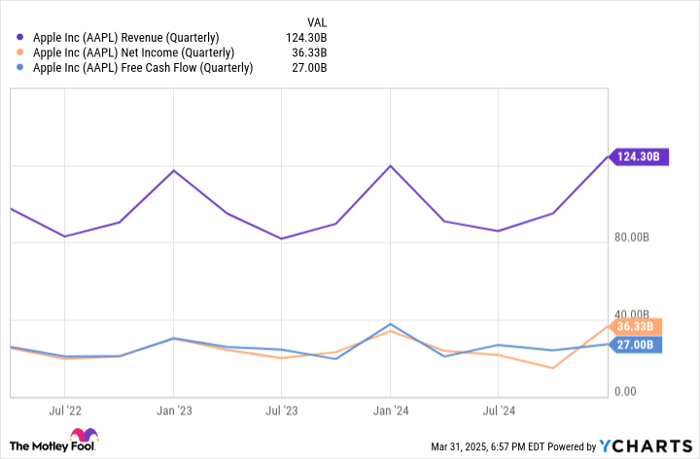Click the orange 36.33B value flag

pyautogui.click(x=636, y=326)
